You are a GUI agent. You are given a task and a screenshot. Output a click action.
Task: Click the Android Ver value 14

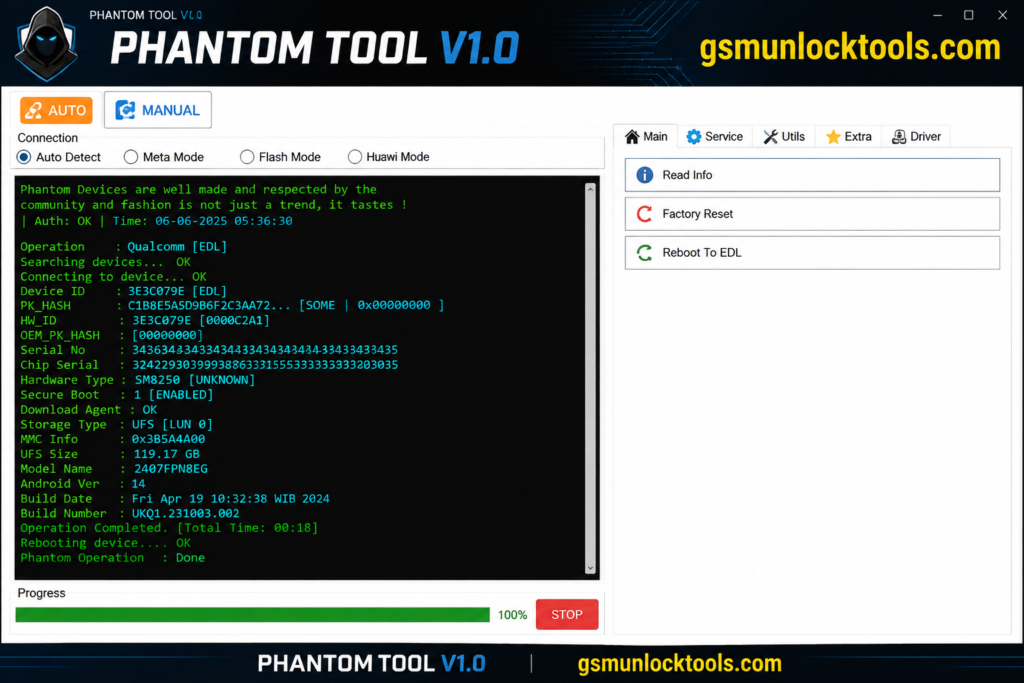pos(138,484)
